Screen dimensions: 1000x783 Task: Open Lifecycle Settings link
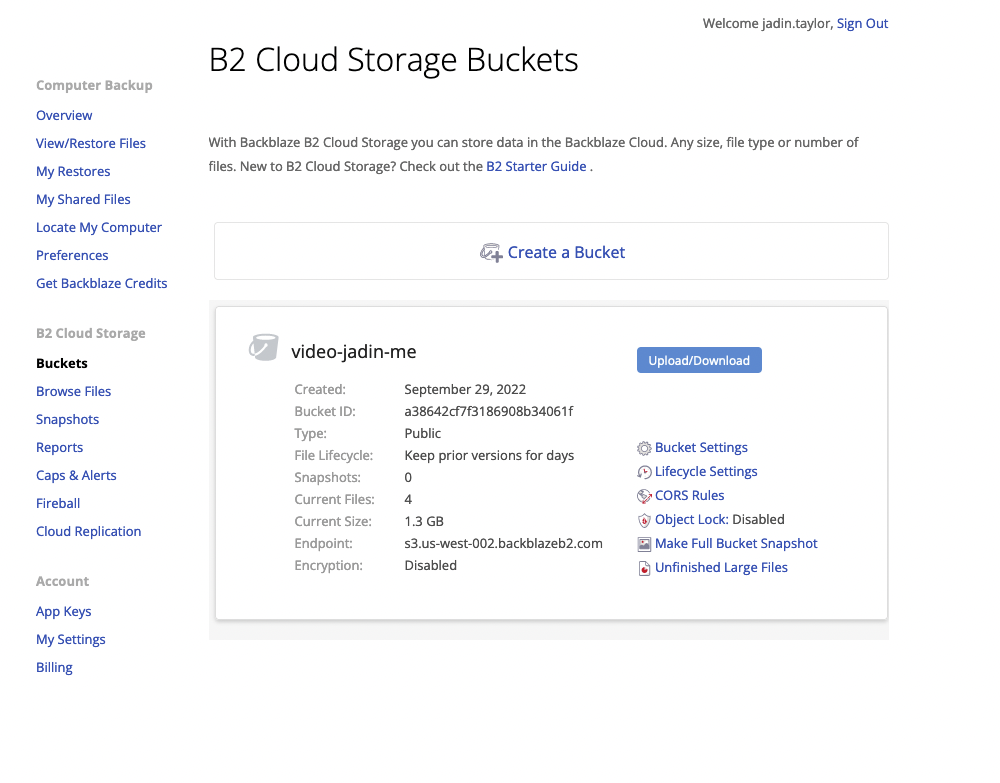706,471
